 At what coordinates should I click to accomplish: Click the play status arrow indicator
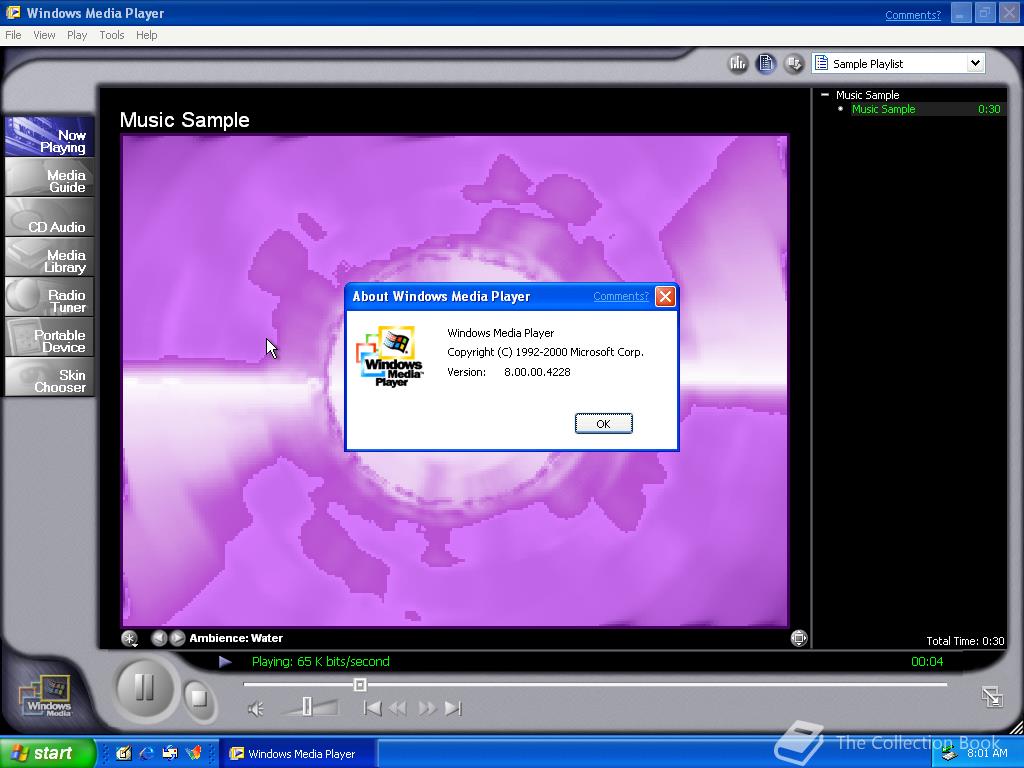click(x=225, y=662)
